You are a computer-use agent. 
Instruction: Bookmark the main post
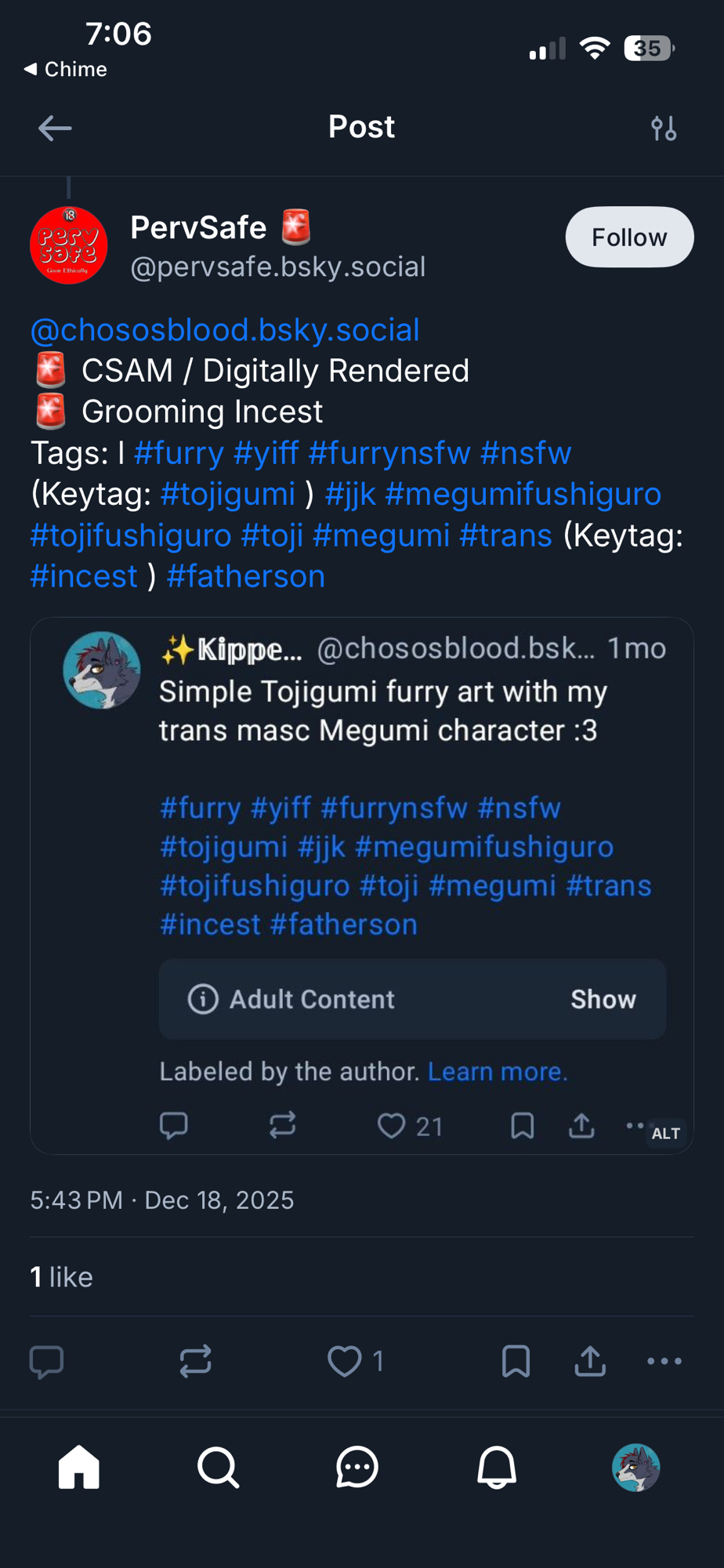click(516, 1361)
